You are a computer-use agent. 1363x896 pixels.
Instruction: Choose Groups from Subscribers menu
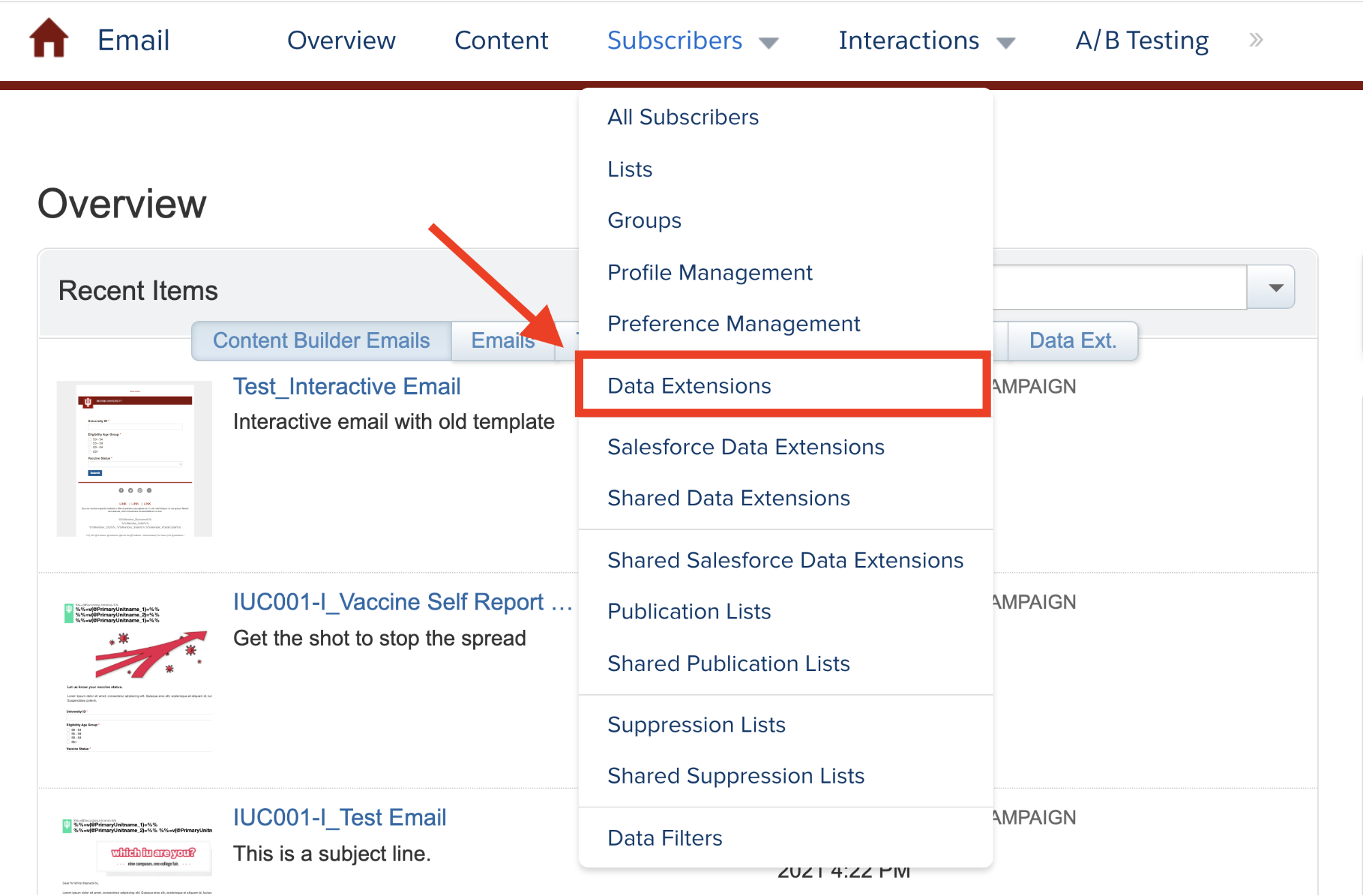(644, 220)
